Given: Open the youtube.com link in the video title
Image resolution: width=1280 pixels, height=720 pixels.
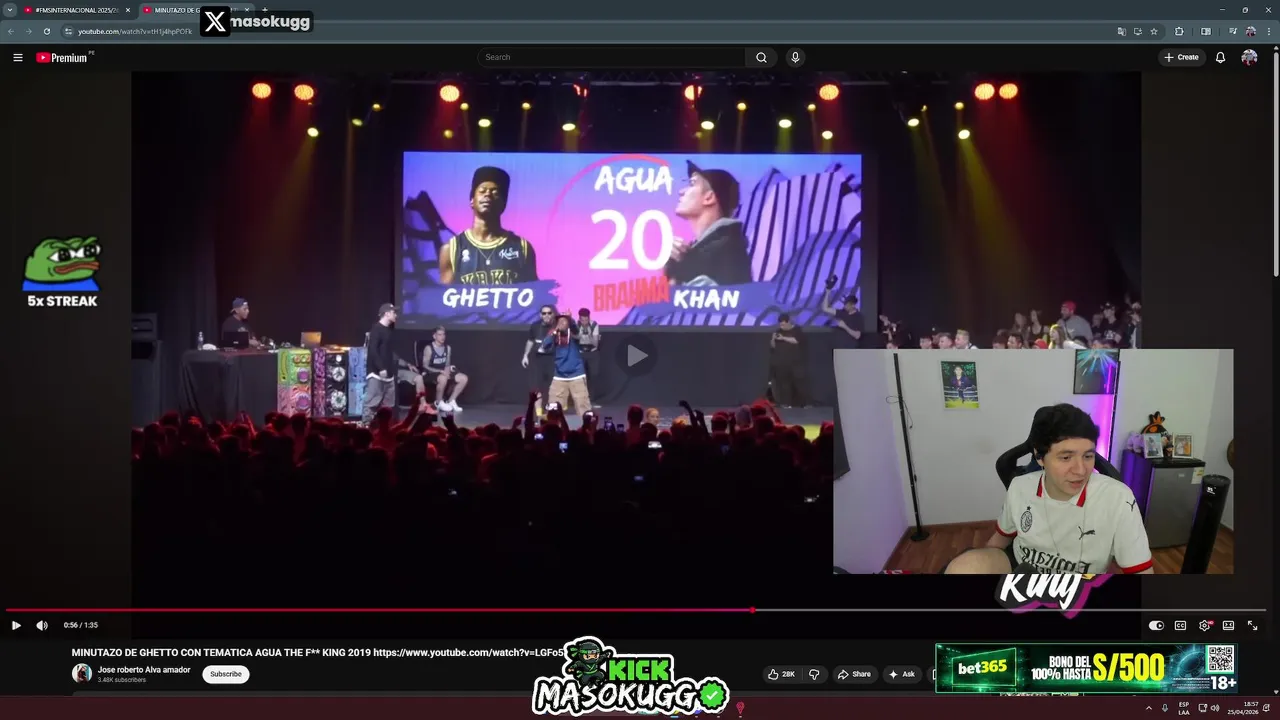Looking at the screenshot, I should [469, 653].
